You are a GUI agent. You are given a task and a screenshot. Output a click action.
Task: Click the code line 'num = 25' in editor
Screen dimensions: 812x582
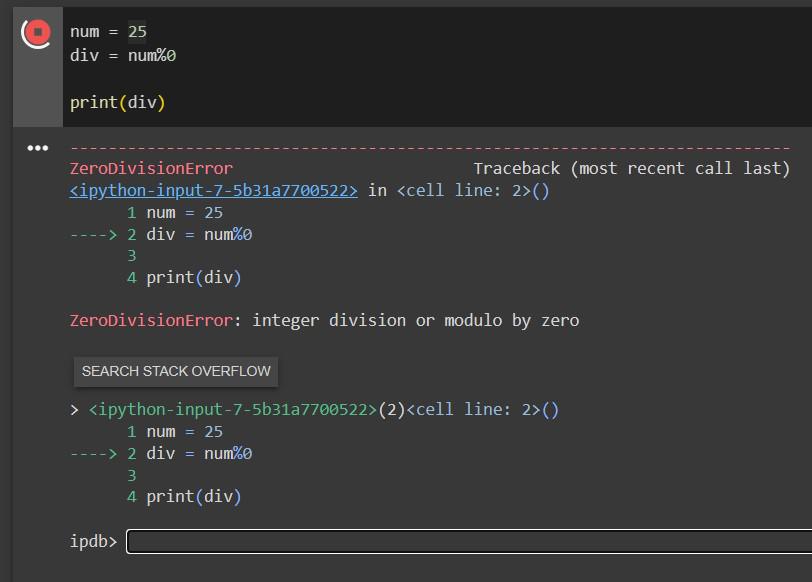(x=108, y=32)
